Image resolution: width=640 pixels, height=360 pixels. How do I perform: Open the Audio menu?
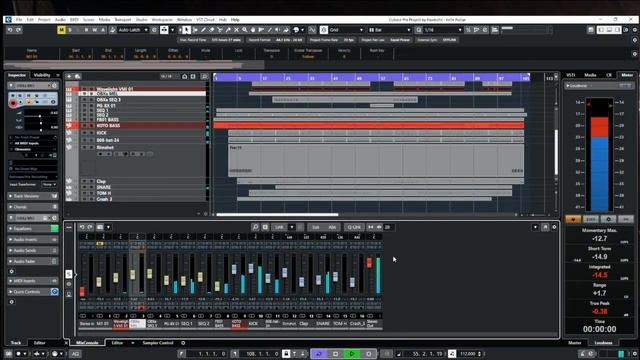coord(60,20)
